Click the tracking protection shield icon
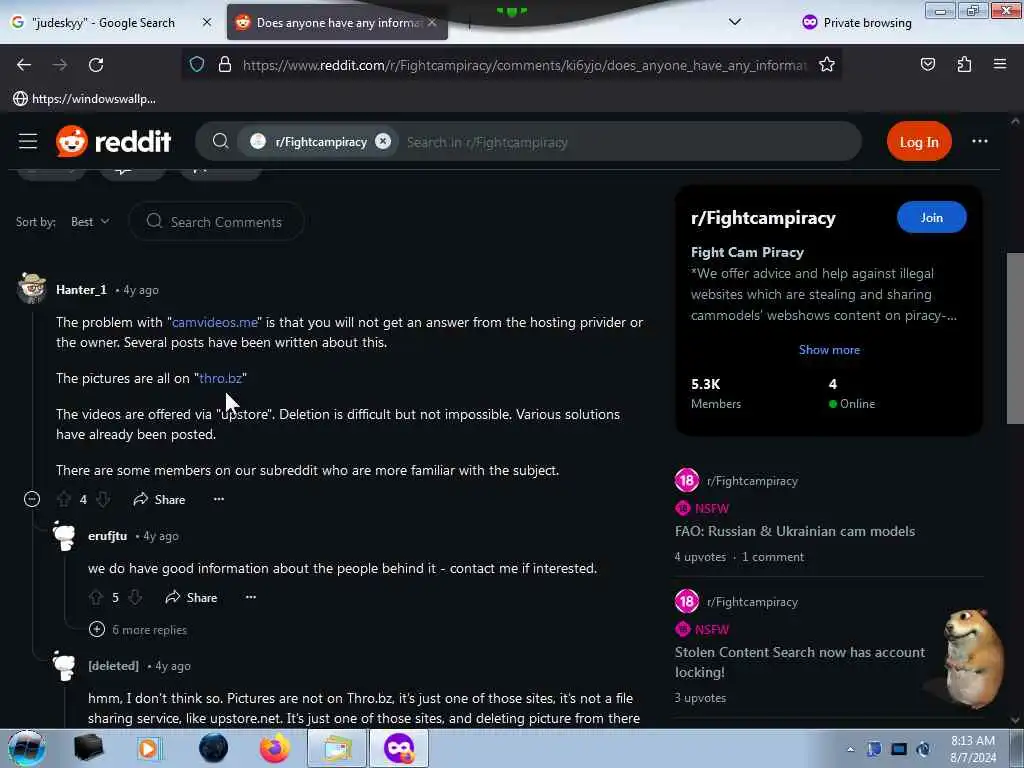Viewport: 1024px width, 768px height. point(197,64)
